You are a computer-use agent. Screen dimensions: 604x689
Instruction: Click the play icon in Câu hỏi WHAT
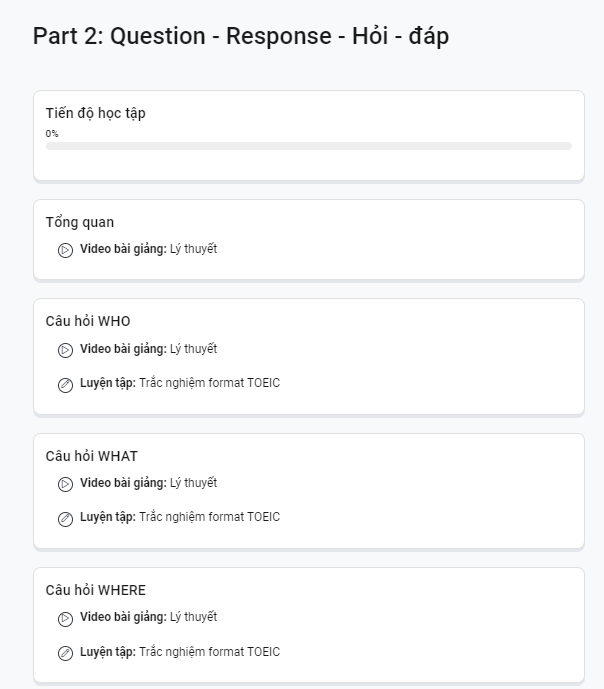pos(65,484)
